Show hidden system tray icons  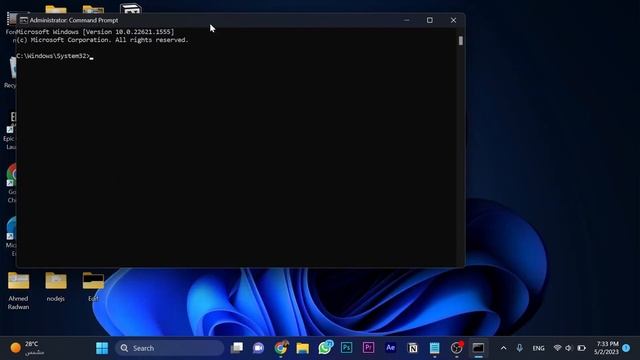click(504, 348)
